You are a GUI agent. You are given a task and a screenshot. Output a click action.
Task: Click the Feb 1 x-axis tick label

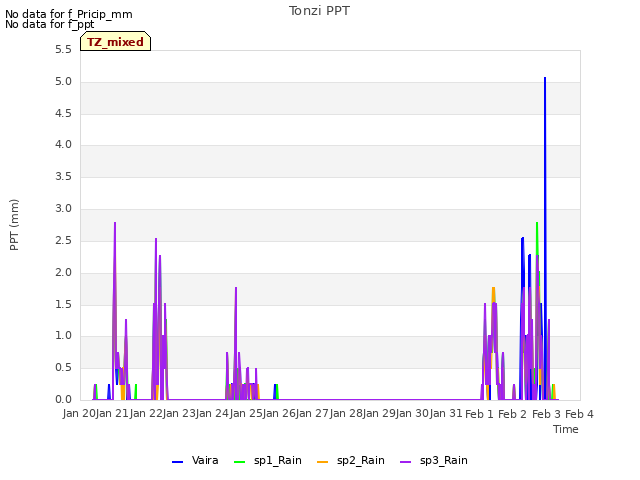point(479,414)
